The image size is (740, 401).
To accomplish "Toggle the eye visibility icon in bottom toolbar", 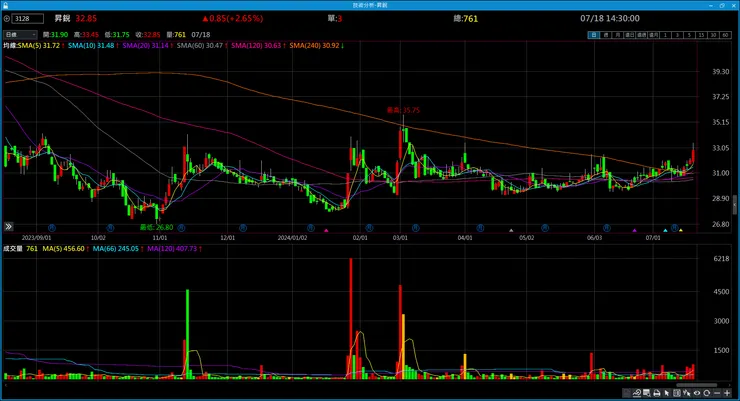I will tap(697, 393).
